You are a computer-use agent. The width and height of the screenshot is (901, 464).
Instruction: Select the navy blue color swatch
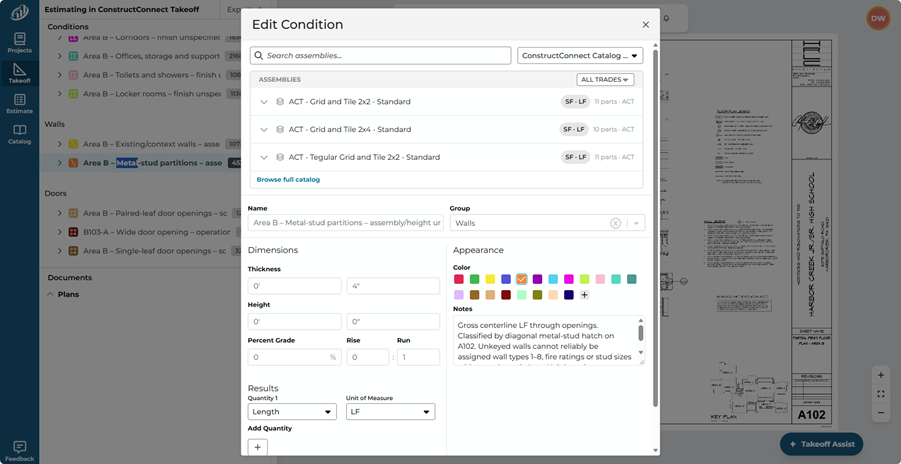click(569, 295)
